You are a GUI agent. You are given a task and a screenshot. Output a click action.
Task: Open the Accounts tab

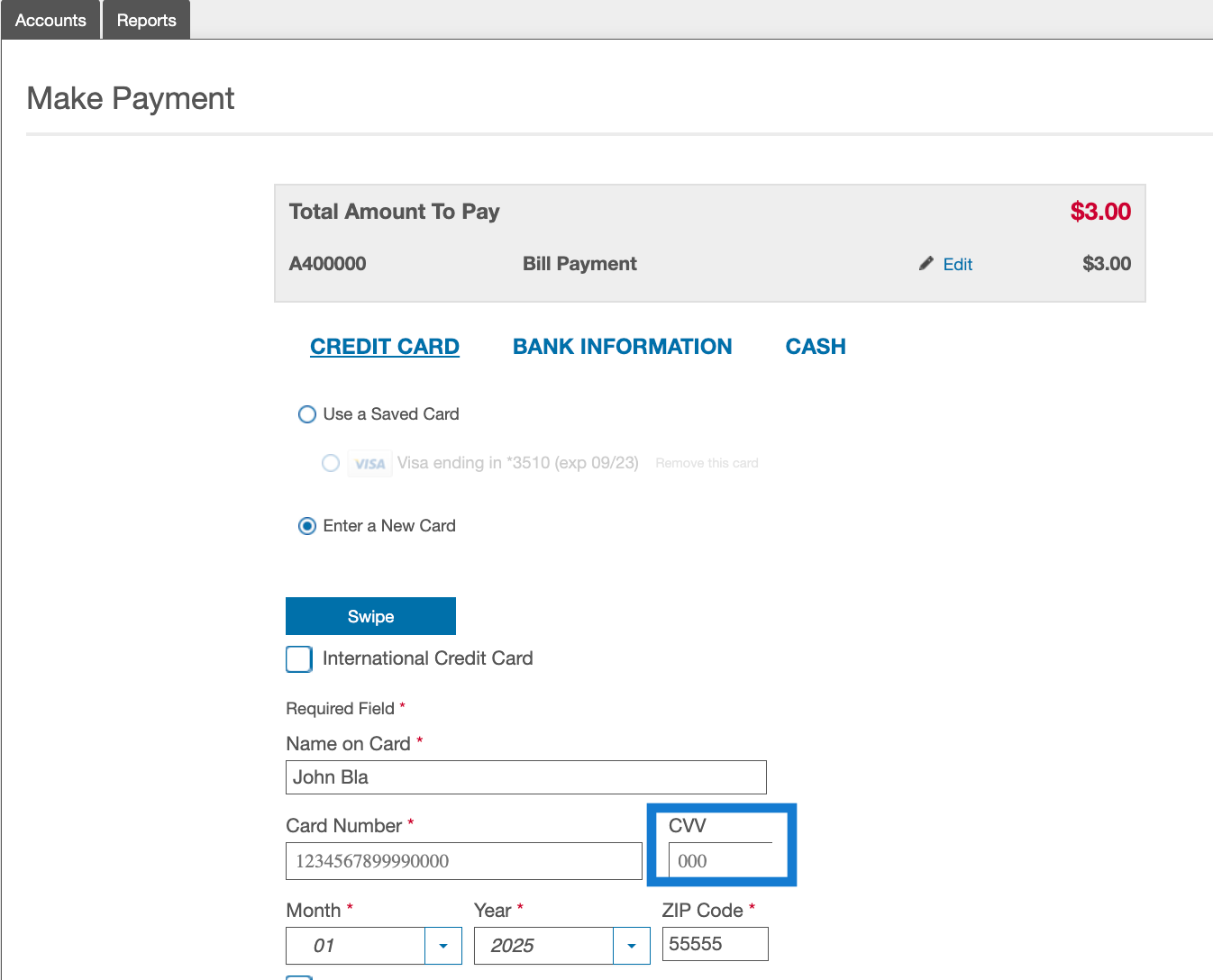[50, 20]
